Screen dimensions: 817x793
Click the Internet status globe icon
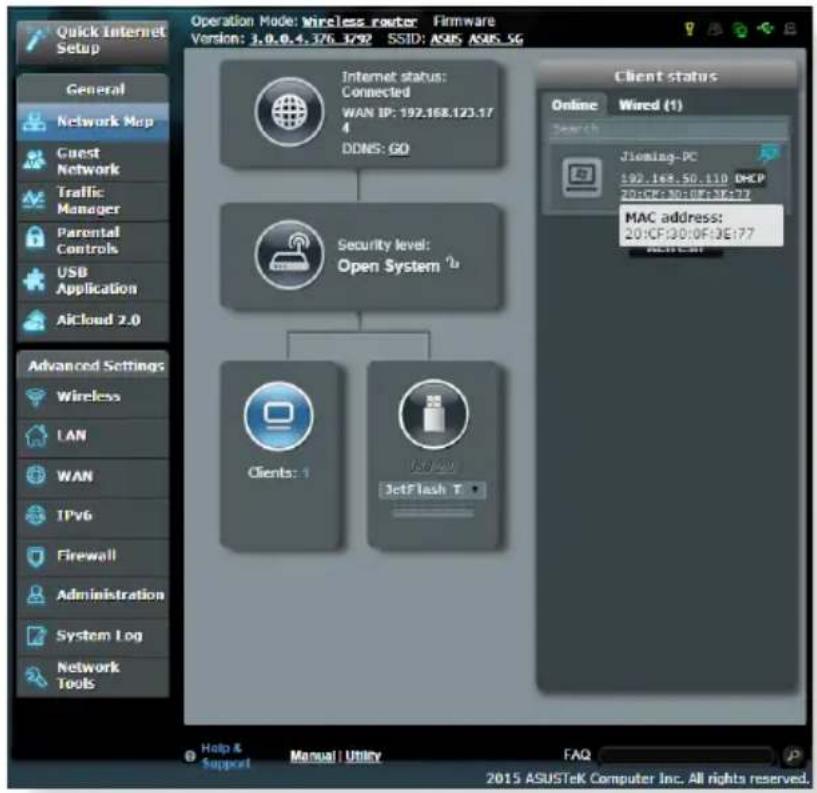pyautogui.click(x=289, y=111)
